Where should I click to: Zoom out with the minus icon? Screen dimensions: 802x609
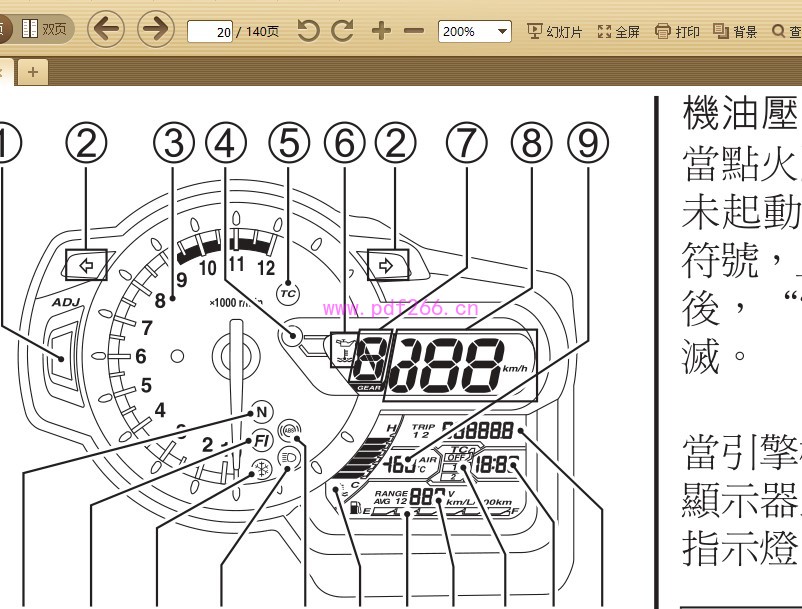click(414, 31)
